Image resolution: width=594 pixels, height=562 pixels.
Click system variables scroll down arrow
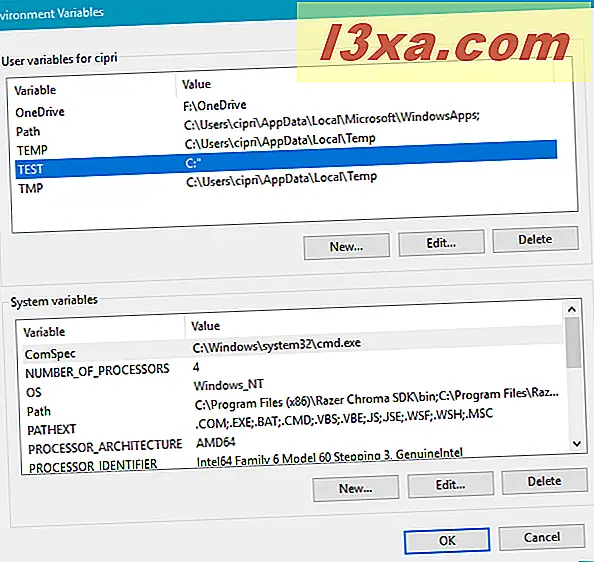pyautogui.click(x=577, y=443)
